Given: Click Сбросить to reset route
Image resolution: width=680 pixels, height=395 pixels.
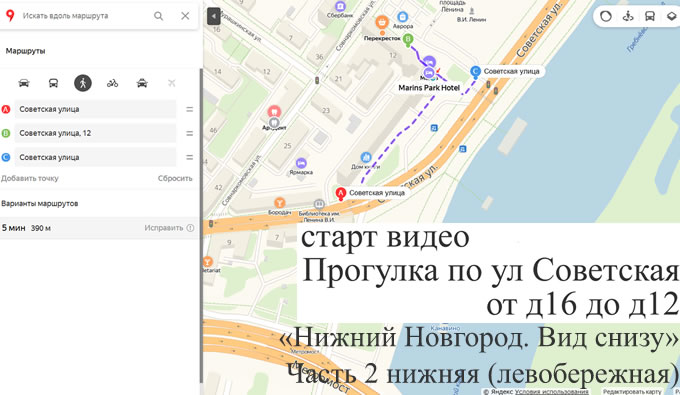Looking at the screenshot, I should (x=175, y=178).
